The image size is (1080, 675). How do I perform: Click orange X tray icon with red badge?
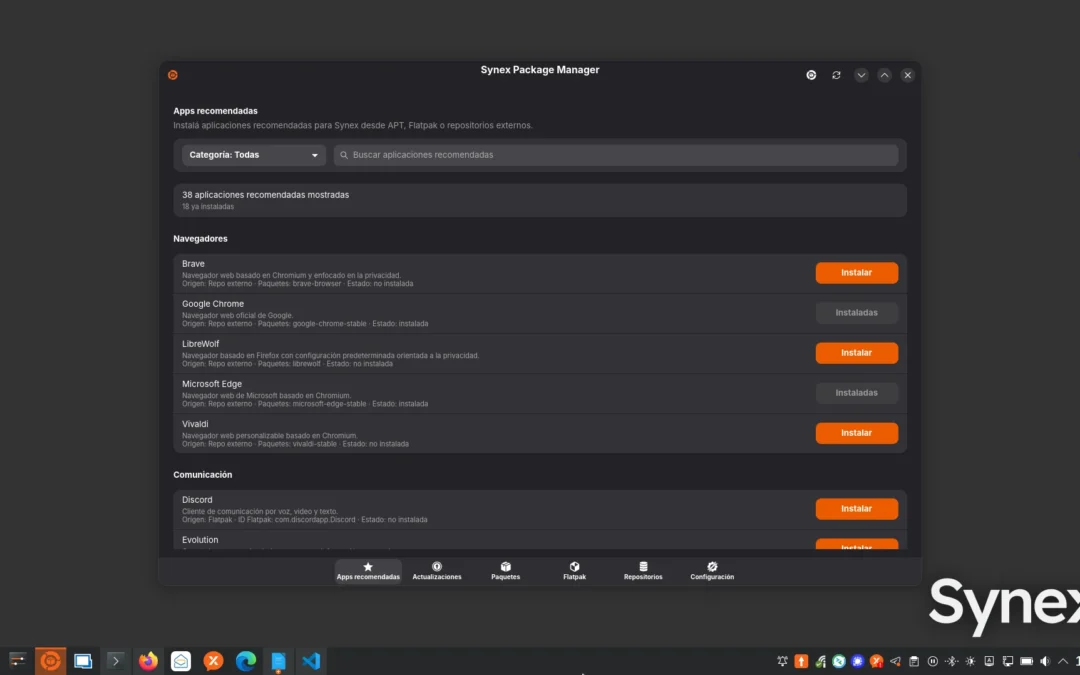876,661
